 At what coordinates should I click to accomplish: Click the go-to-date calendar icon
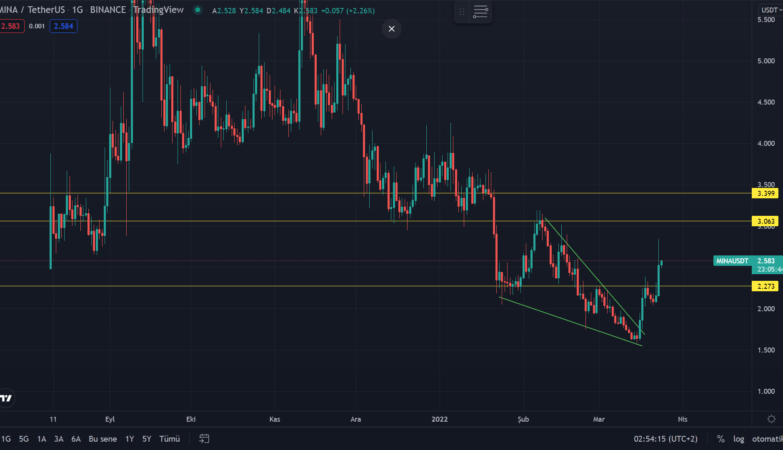pos(203,438)
